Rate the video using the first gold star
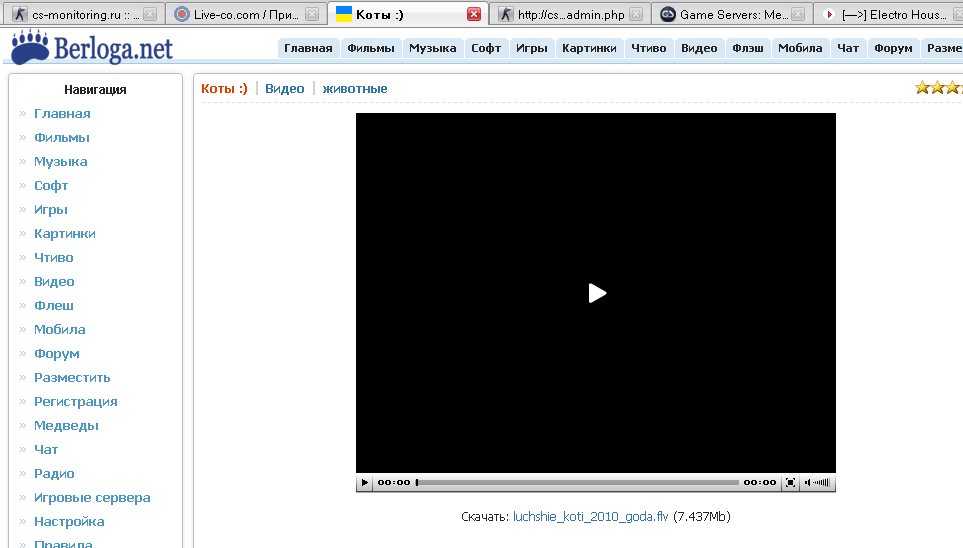 coord(922,88)
